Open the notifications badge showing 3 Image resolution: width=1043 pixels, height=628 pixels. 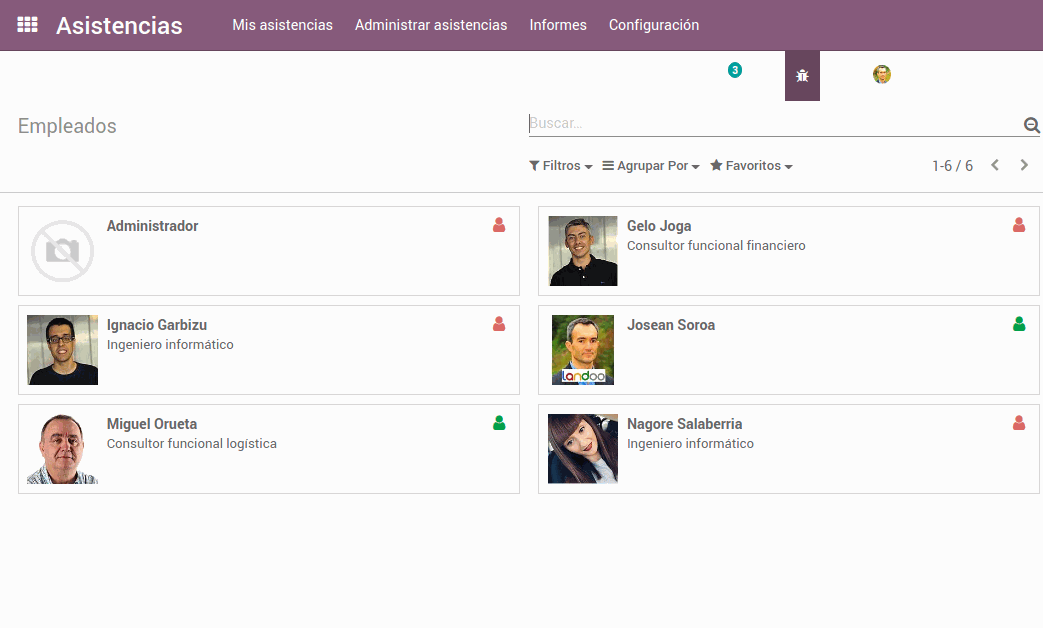coord(734,70)
